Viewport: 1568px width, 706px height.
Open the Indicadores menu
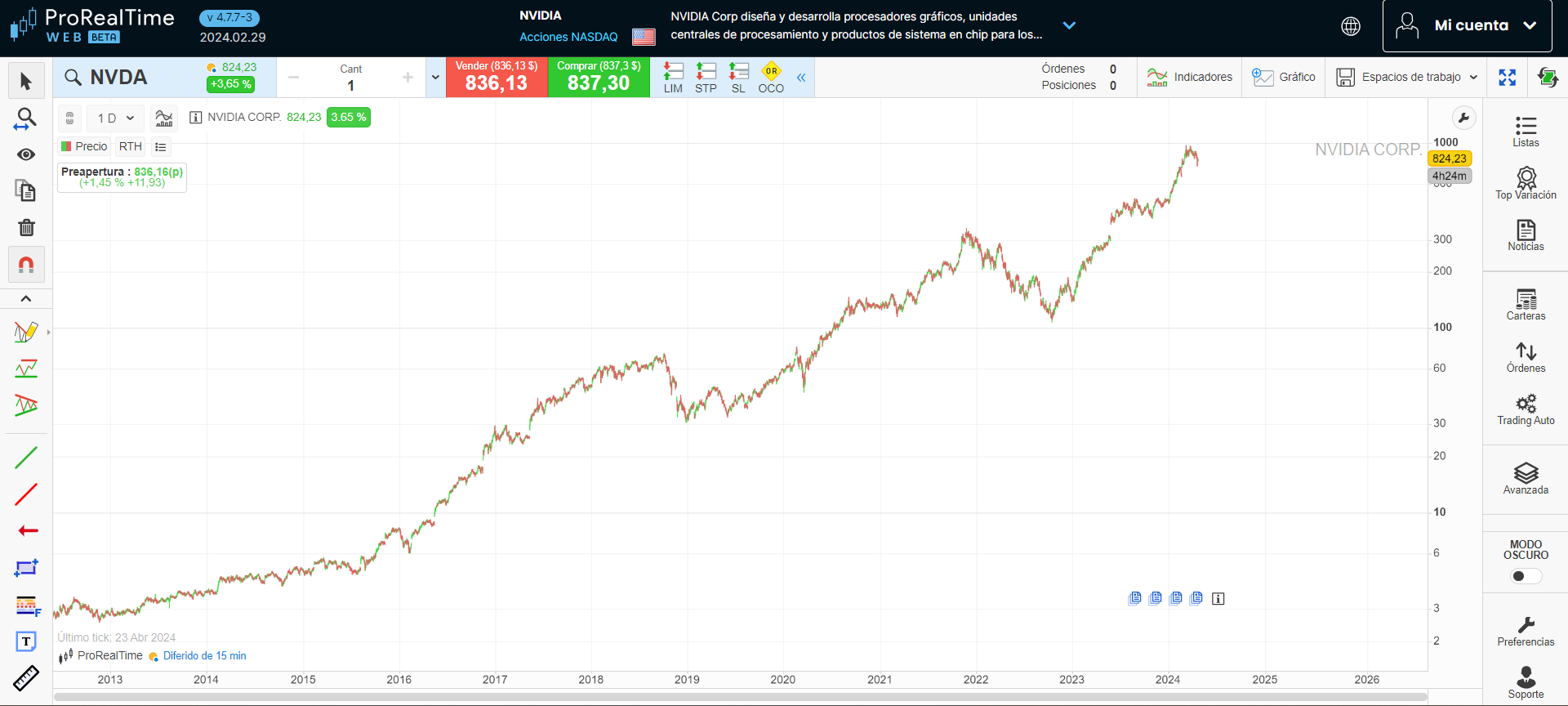1189,77
